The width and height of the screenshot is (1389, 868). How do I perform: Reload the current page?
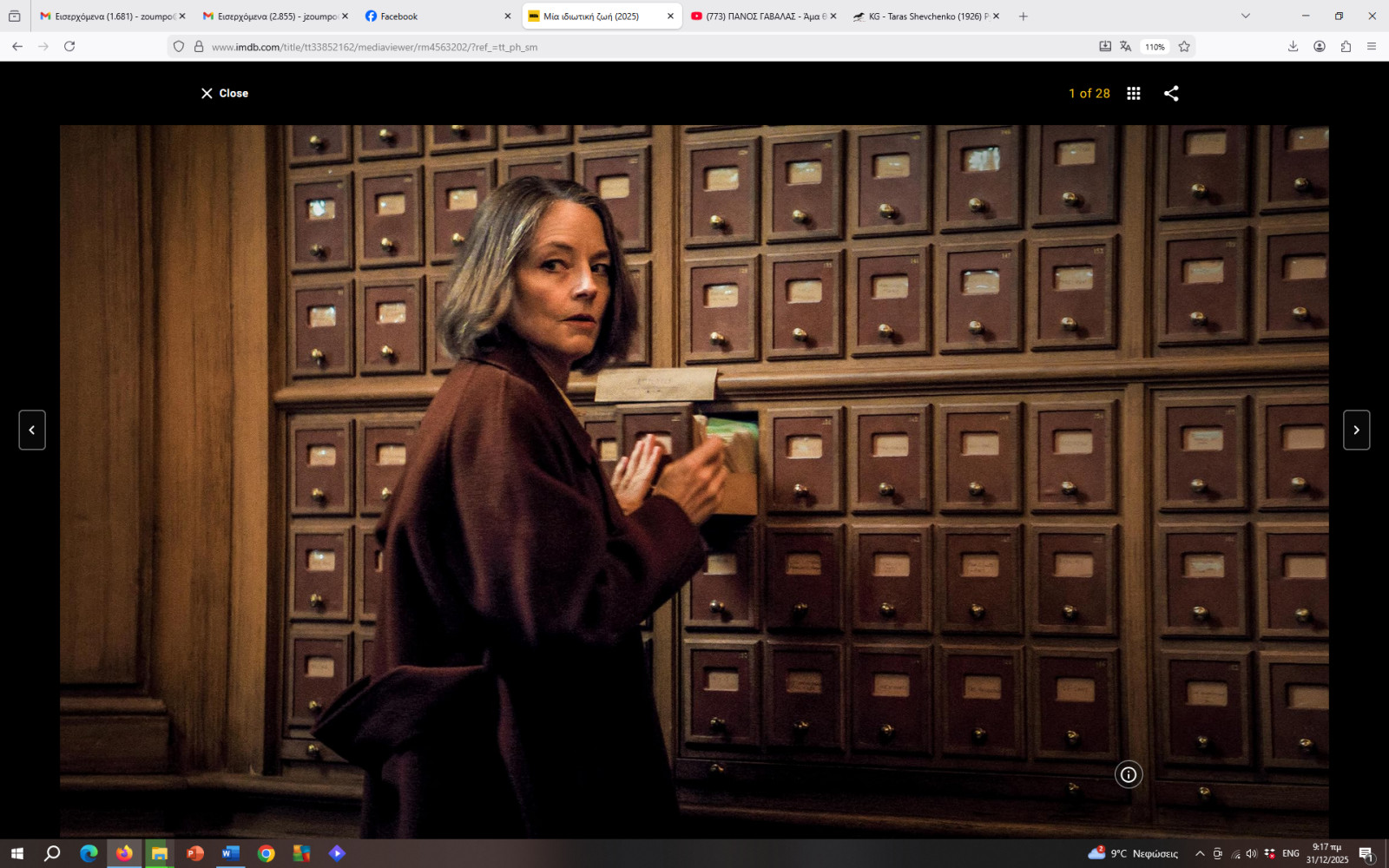(69, 47)
